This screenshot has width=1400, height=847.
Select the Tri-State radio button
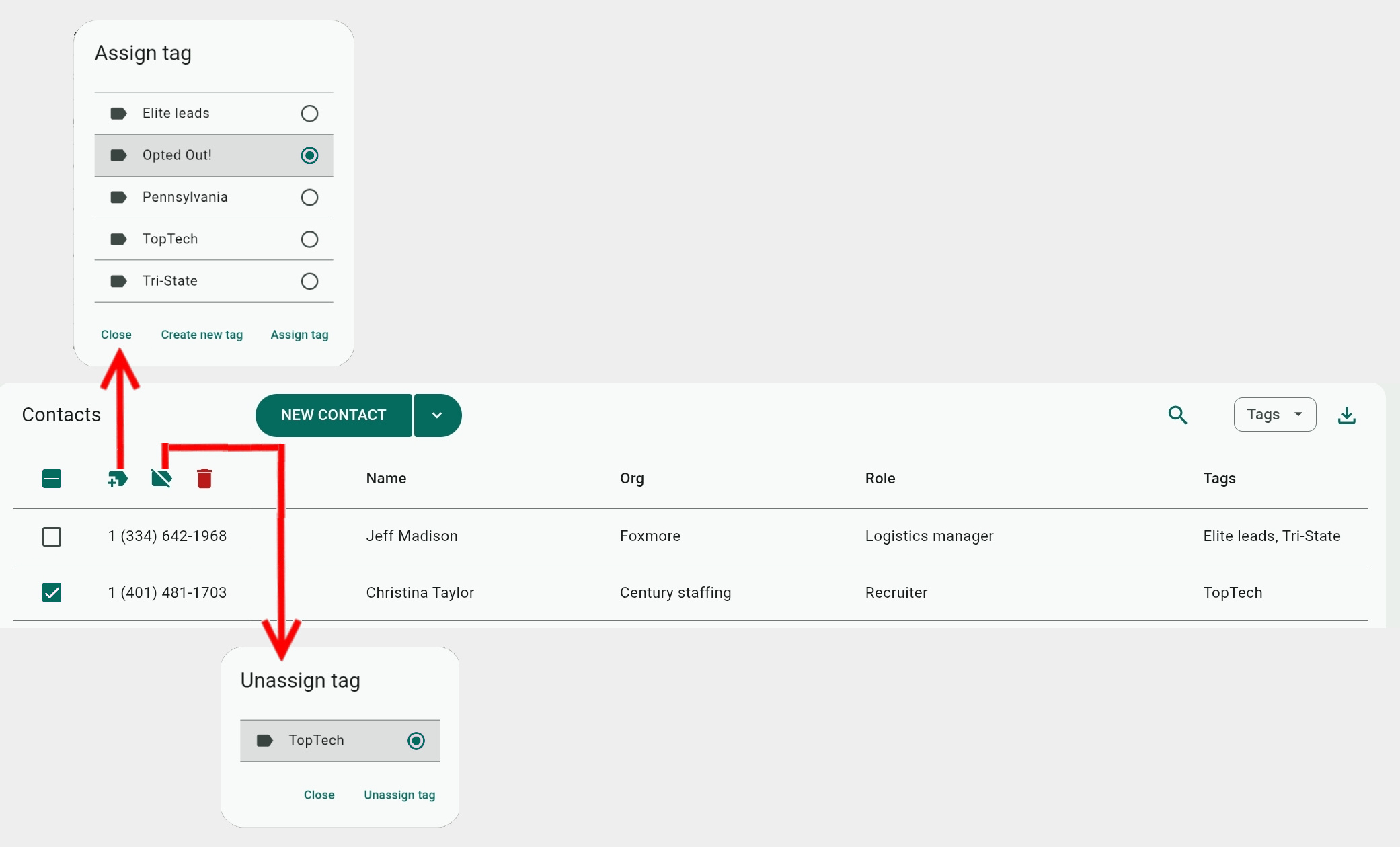click(309, 281)
